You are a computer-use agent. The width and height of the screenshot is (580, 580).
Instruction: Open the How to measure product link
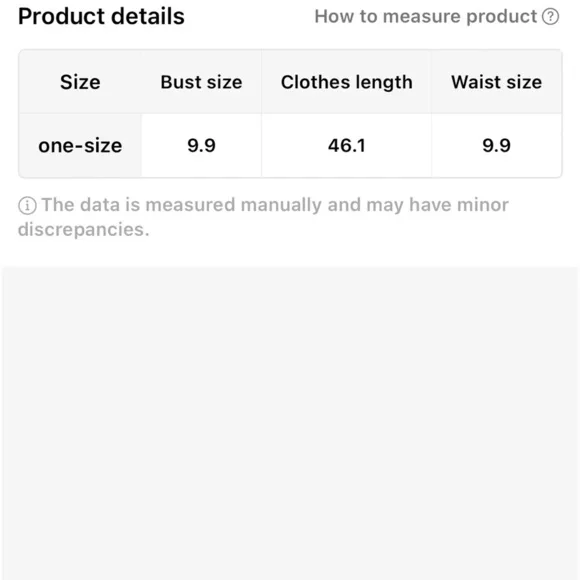pos(436,17)
